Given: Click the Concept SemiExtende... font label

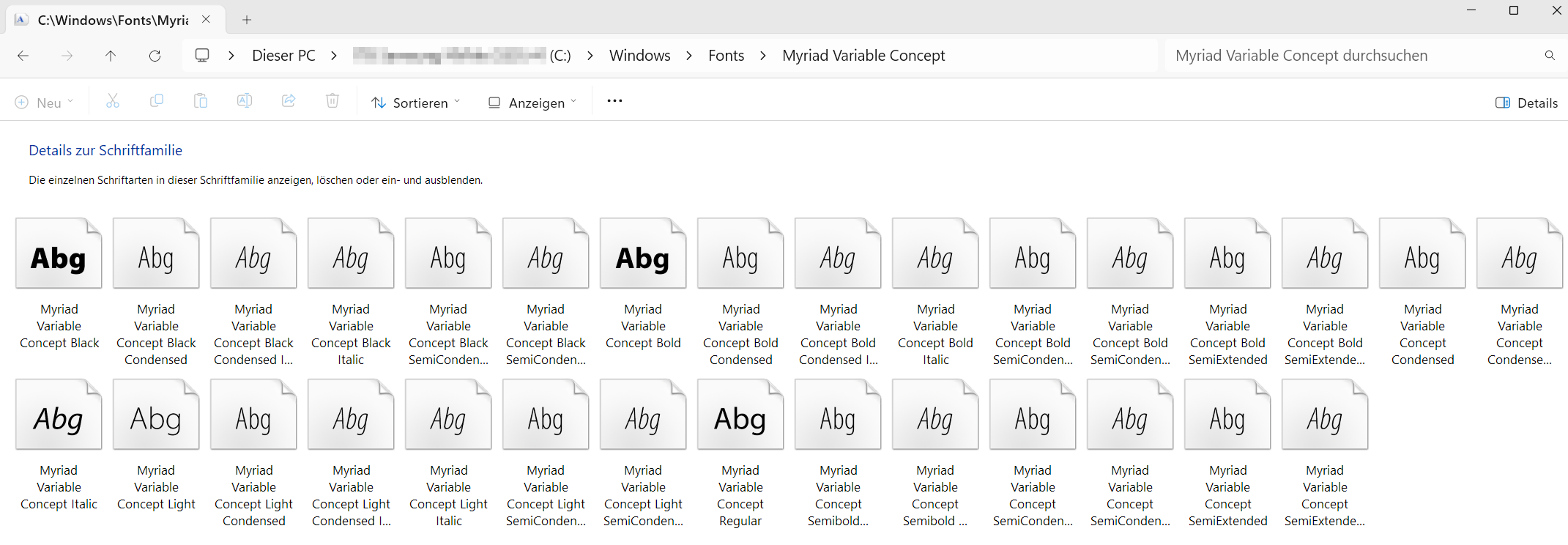Looking at the screenshot, I should coord(1325,496).
